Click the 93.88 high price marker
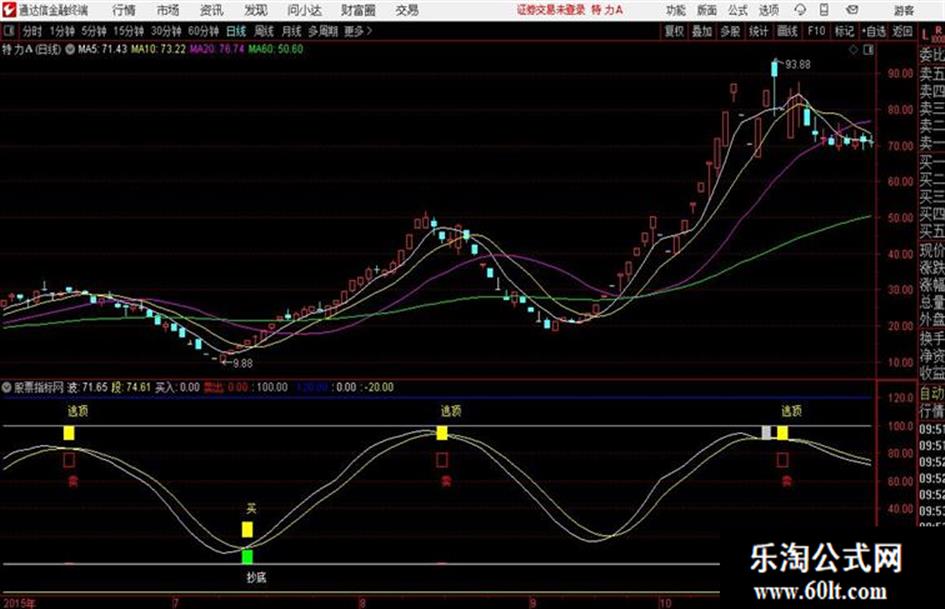Viewport: 945px width, 609px height. pos(797,64)
